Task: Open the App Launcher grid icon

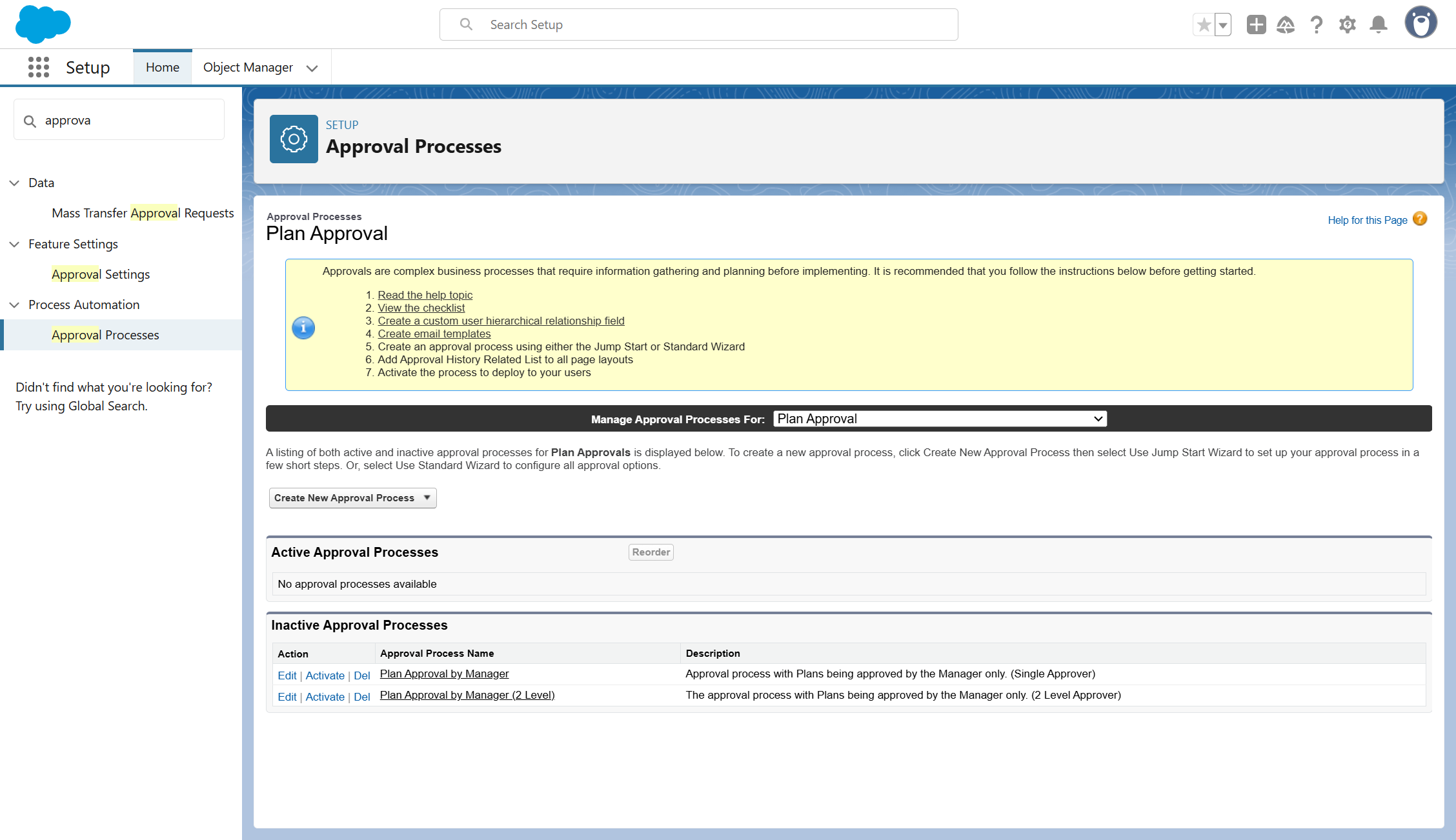Action: click(39, 67)
